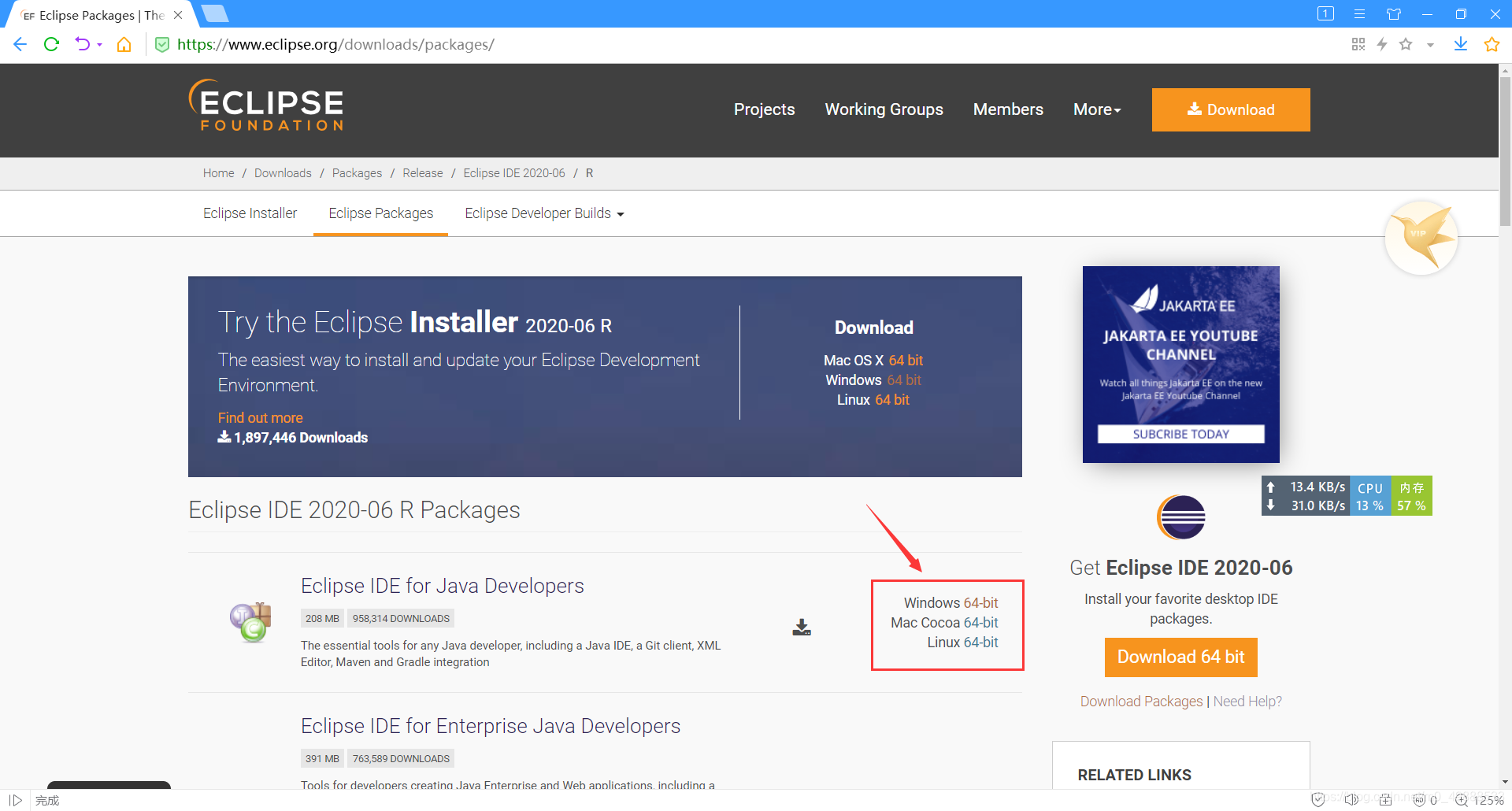Viewport: 1512px width, 811px height.
Task: Open the QR code grid icon
Action: tap(1358, 44)
